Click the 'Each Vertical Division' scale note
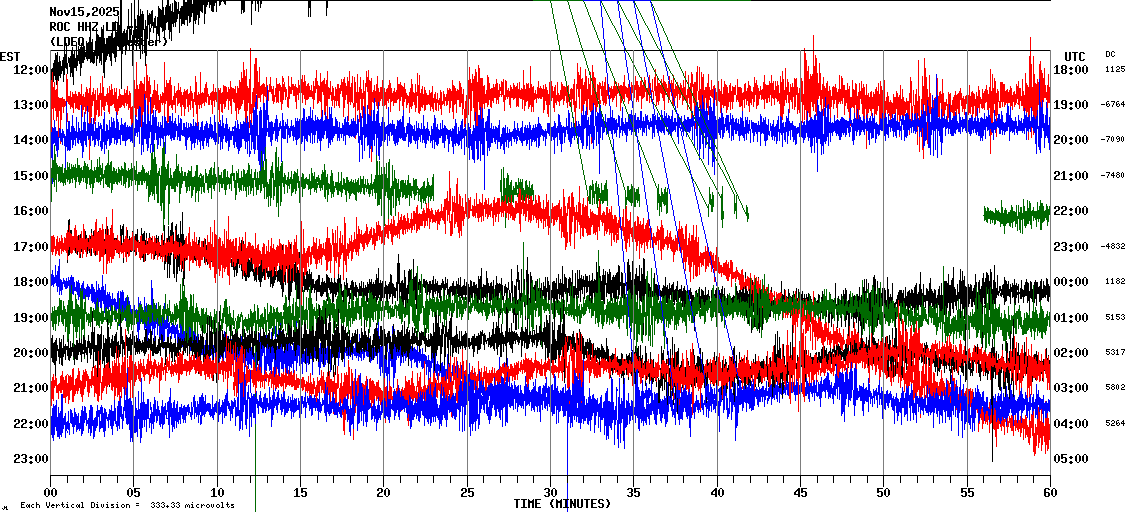Image resolution: width=1130 pixels, height=519 pixels. click(127, 506)
